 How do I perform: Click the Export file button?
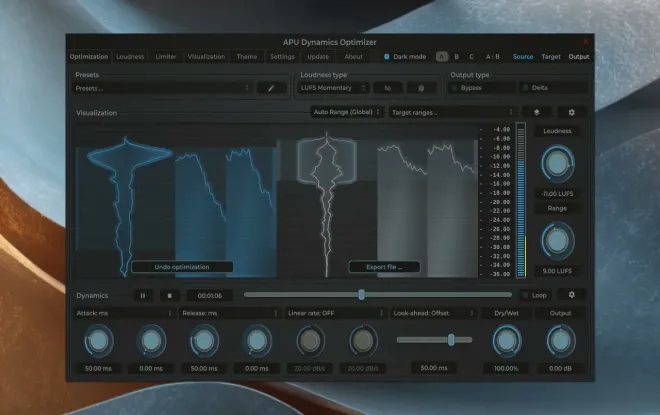(x=384, y=267)
